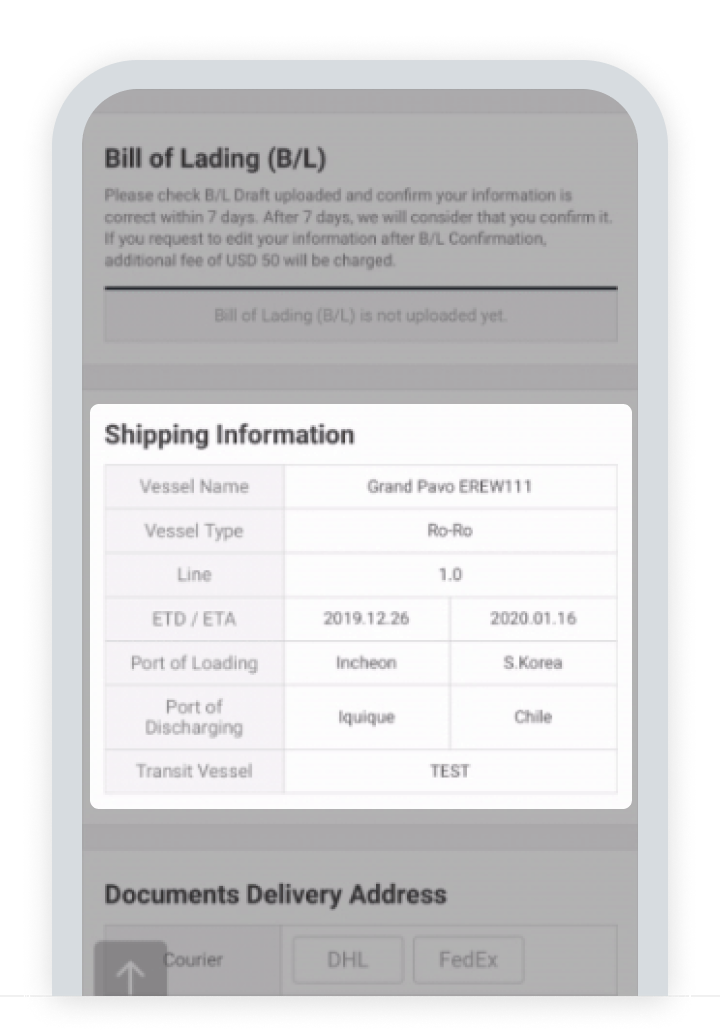This screenshot has height=1035, width=720.
Task: Click the ETD date 2019.12.26
Action: 367,618
